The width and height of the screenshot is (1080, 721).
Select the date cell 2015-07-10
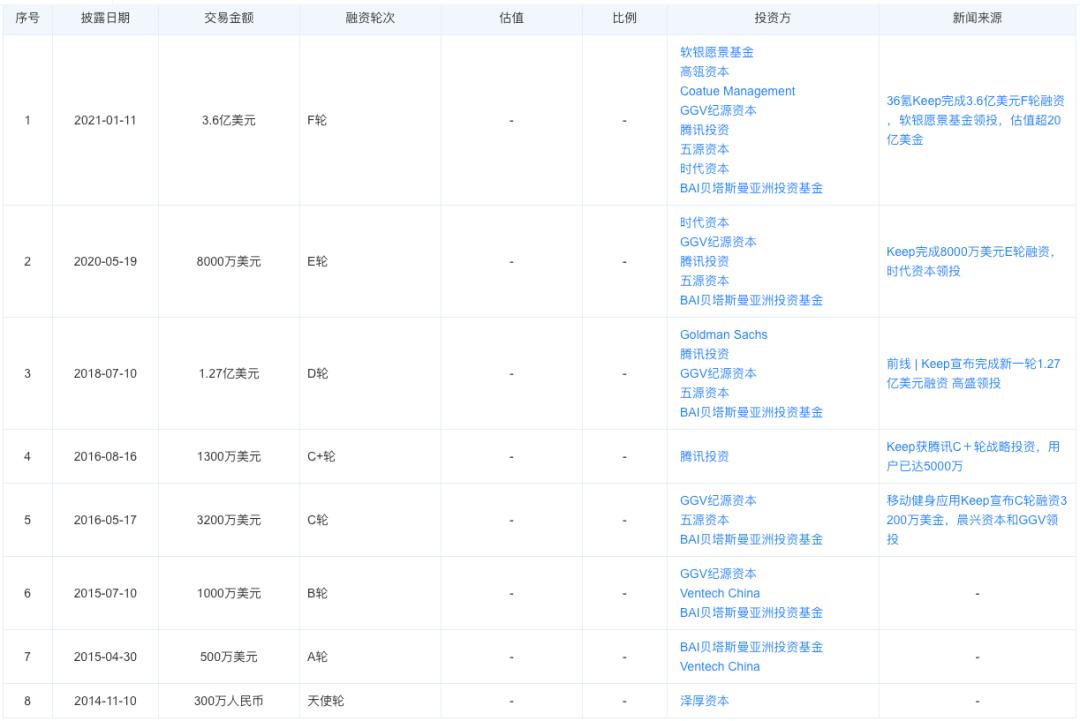point(105,594)
